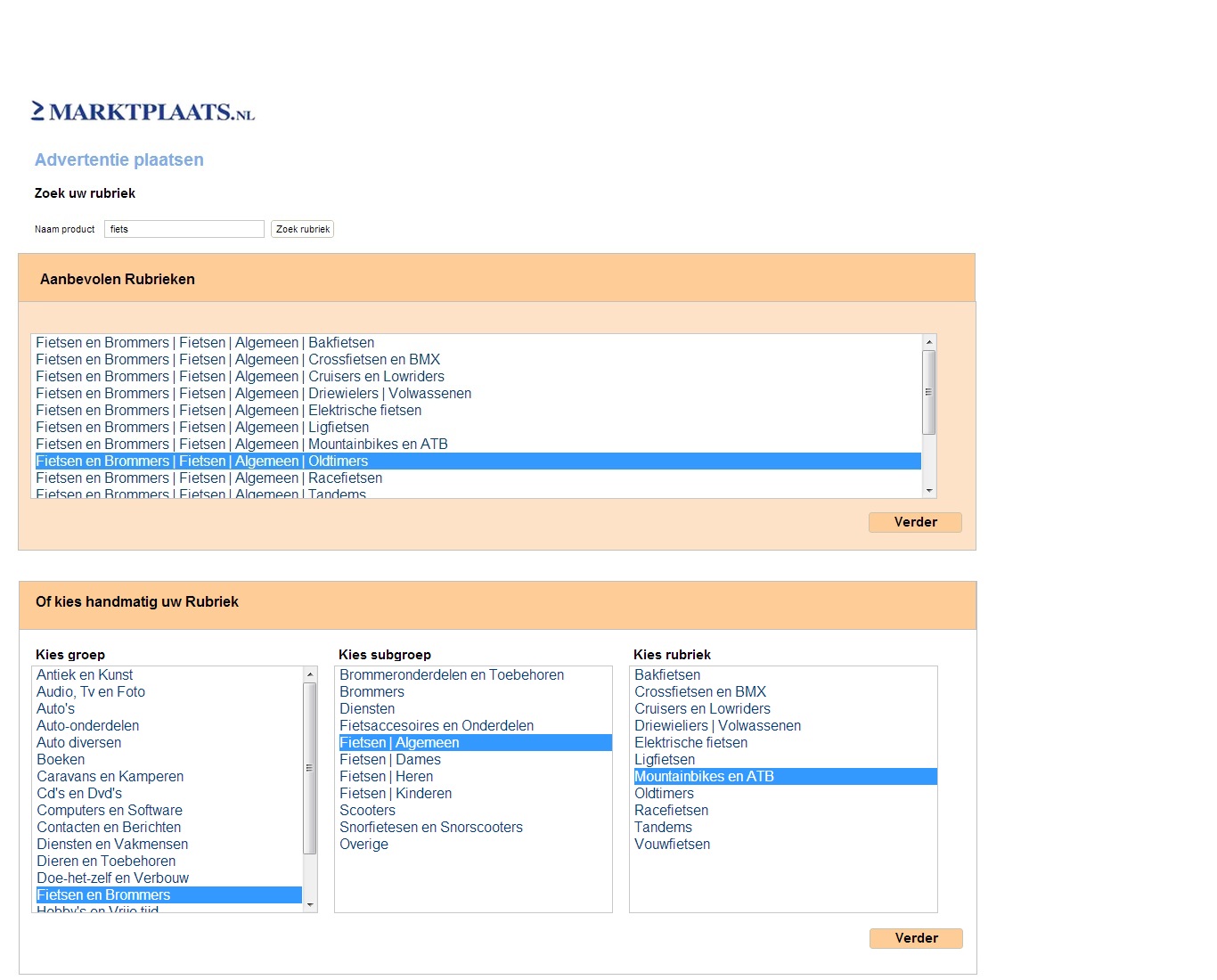This screenshot has width=1217, height=980.
Task: Choose Caravans en Kamperen group
Action: [x=110, y=777]
